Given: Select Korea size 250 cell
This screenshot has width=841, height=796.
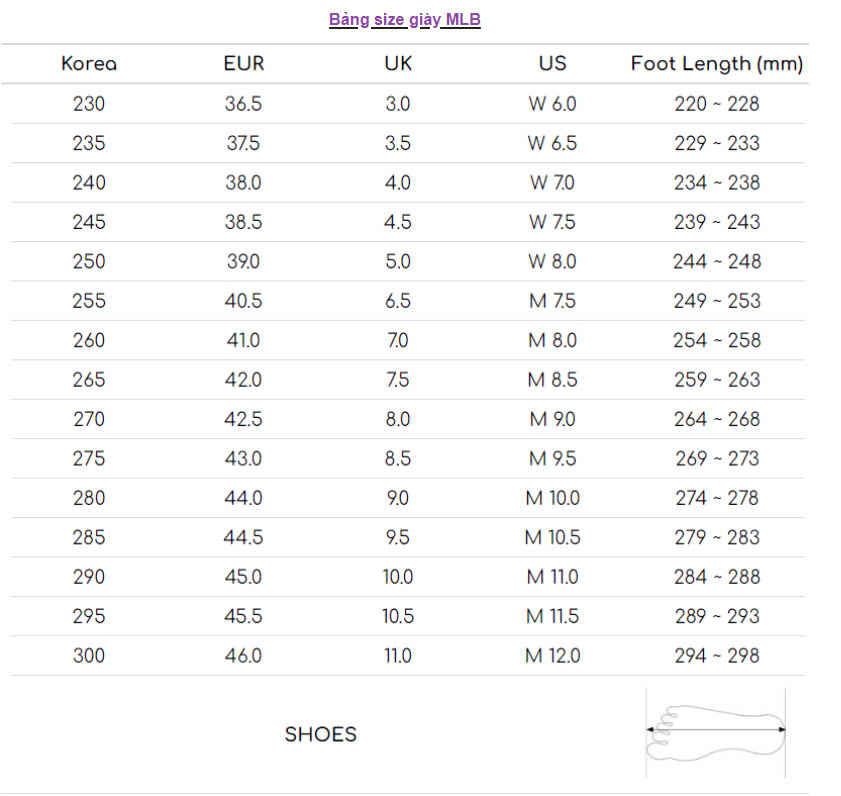Looking at the screenshot, I should (89, 262).
